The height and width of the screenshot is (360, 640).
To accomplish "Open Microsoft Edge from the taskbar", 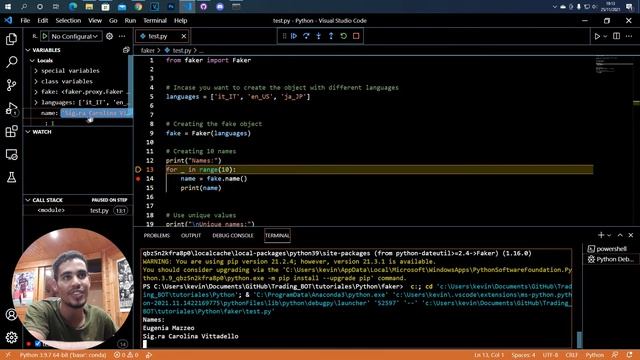I will (73, 7).
